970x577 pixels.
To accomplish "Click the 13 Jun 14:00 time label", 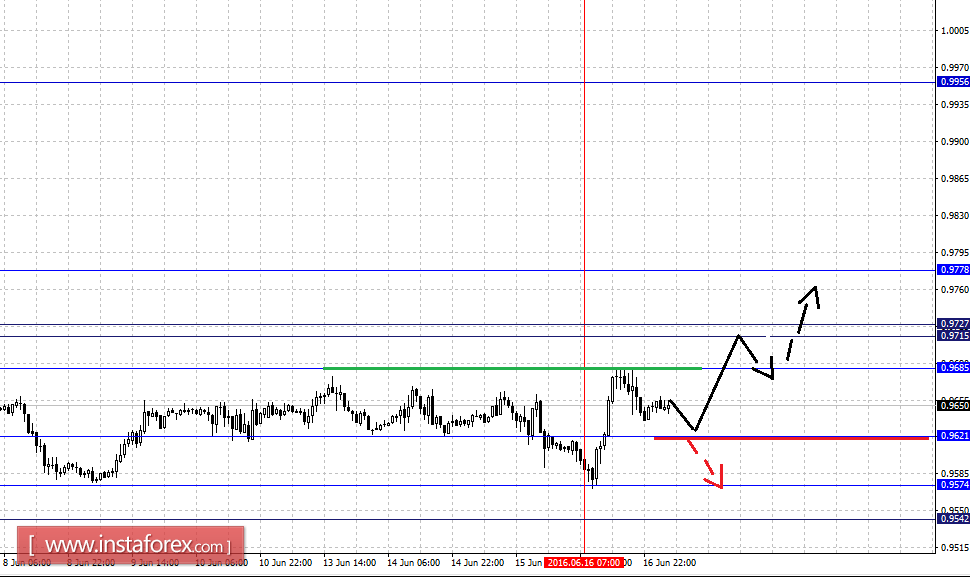I will tap(350, 563).
